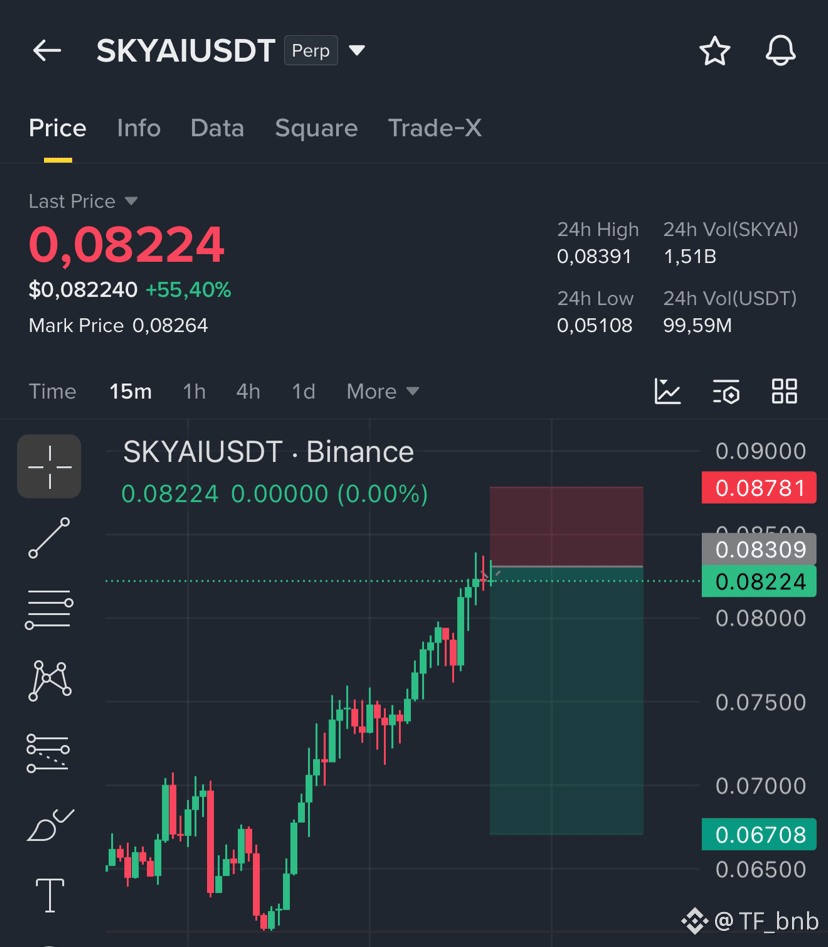Select the crosshair cursor tool

[49, 466]
